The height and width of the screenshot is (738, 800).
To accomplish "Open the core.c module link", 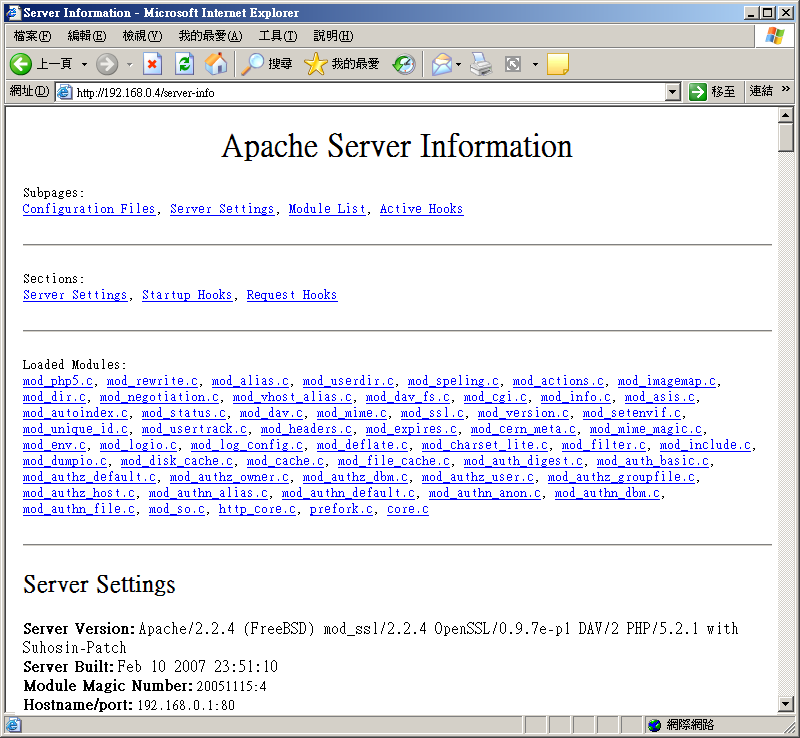I will [408, 509].
